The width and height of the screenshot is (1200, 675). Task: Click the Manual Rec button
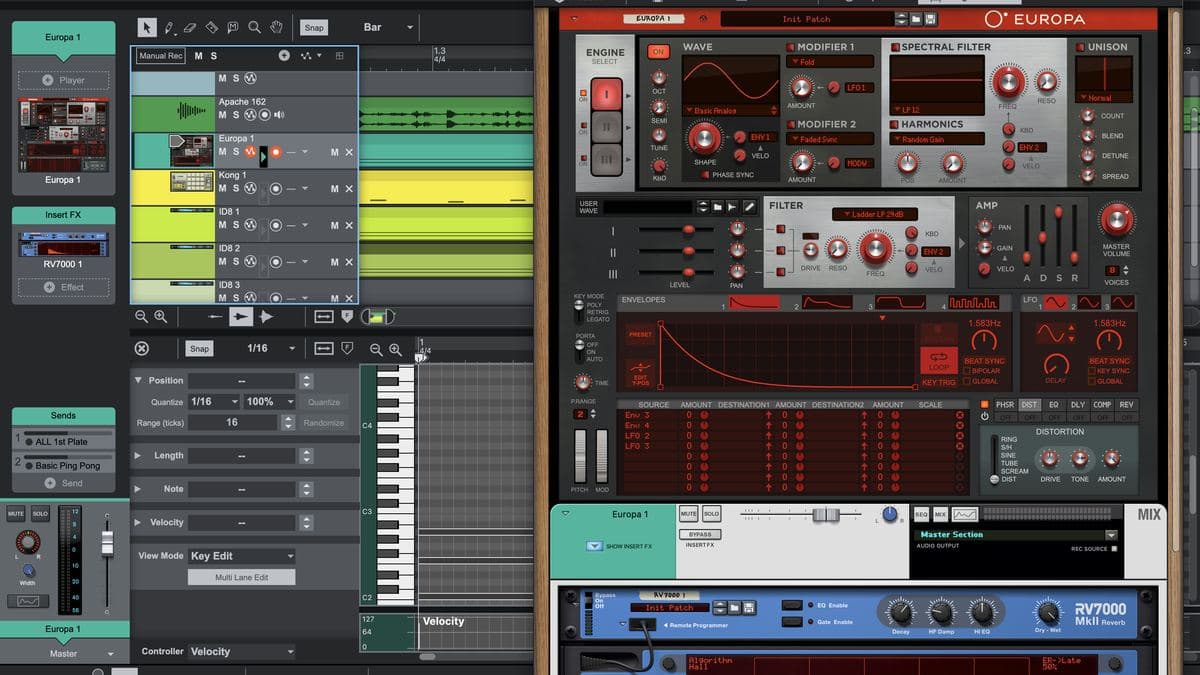point(160,56)
